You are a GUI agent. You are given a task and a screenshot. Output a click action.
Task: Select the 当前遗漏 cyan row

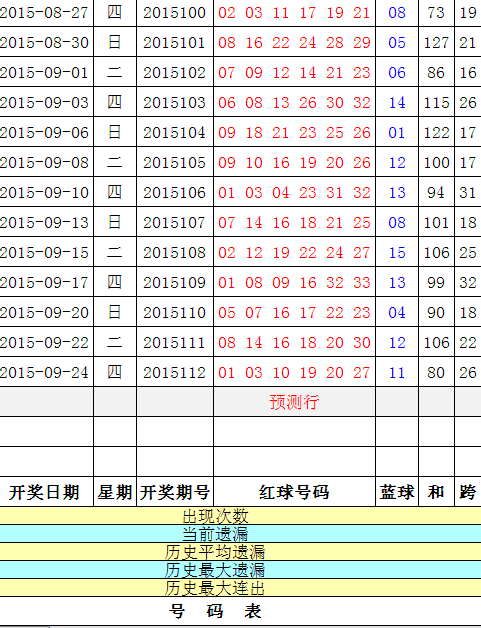pos(240,534)
